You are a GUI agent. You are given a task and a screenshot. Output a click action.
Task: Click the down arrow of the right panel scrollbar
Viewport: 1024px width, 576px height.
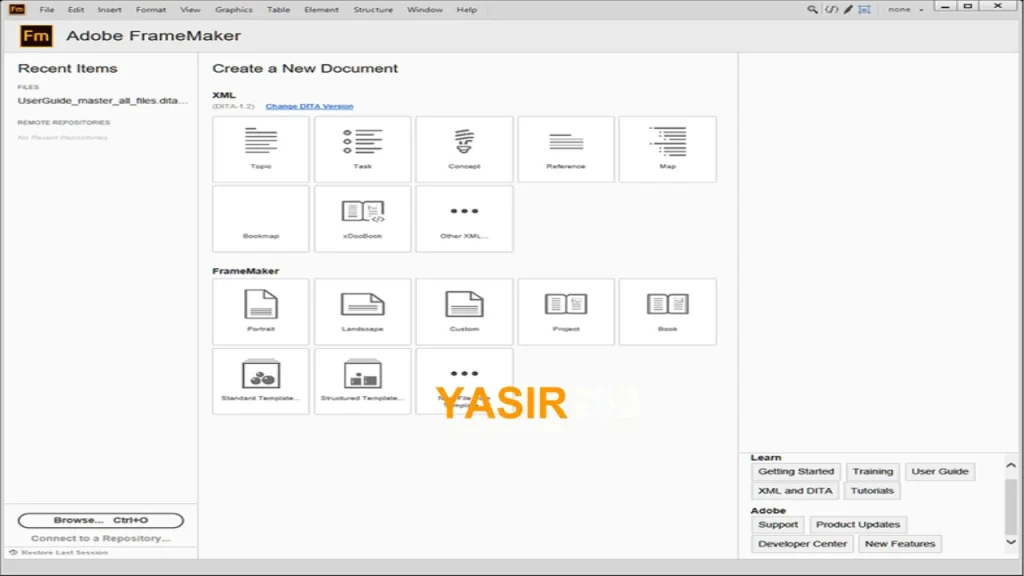[1011, 542]
